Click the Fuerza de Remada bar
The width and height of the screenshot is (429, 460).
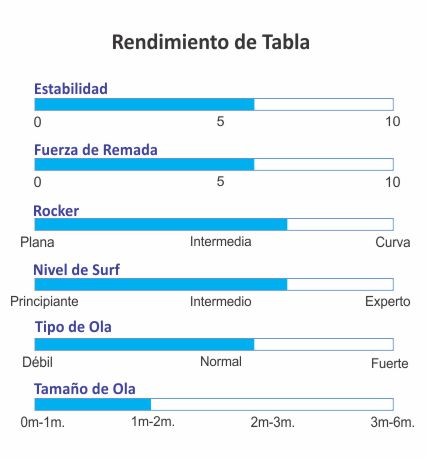(214, 164)
